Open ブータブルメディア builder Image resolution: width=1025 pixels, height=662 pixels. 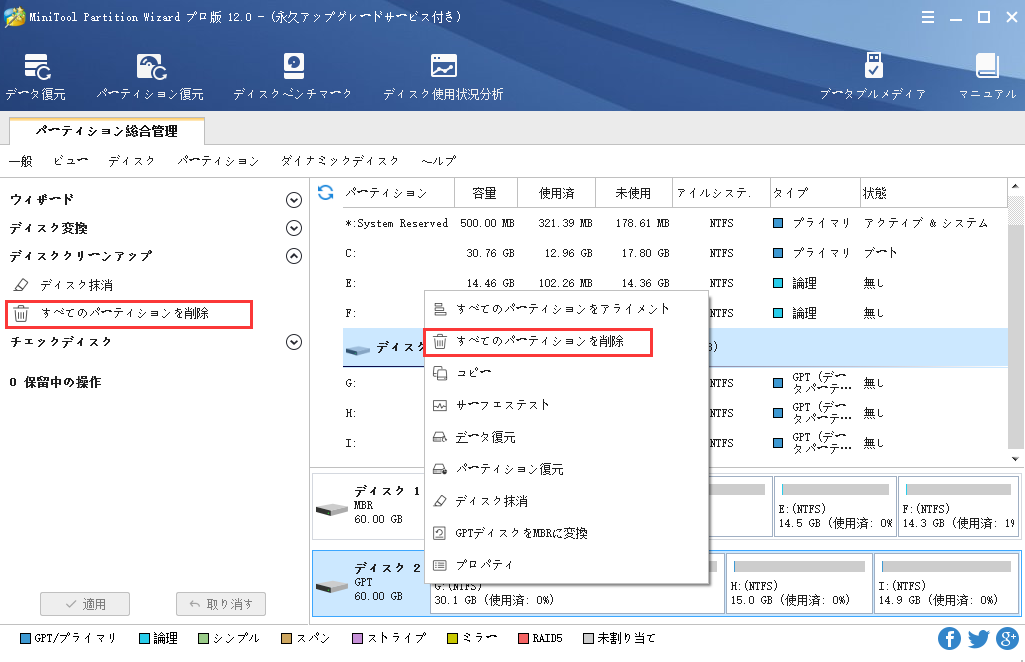[x=873, y=77]
